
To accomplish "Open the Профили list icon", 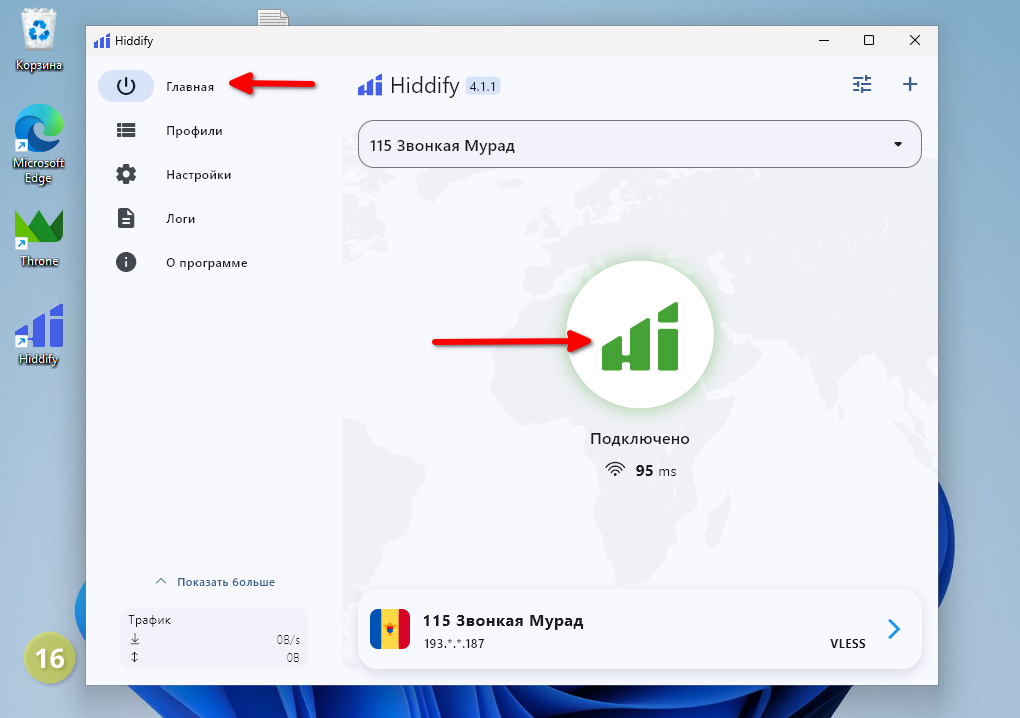I will [x=126, y=130].
